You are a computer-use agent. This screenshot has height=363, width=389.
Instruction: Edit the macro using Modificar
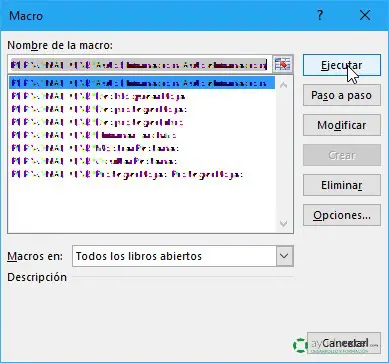[342, 125]
